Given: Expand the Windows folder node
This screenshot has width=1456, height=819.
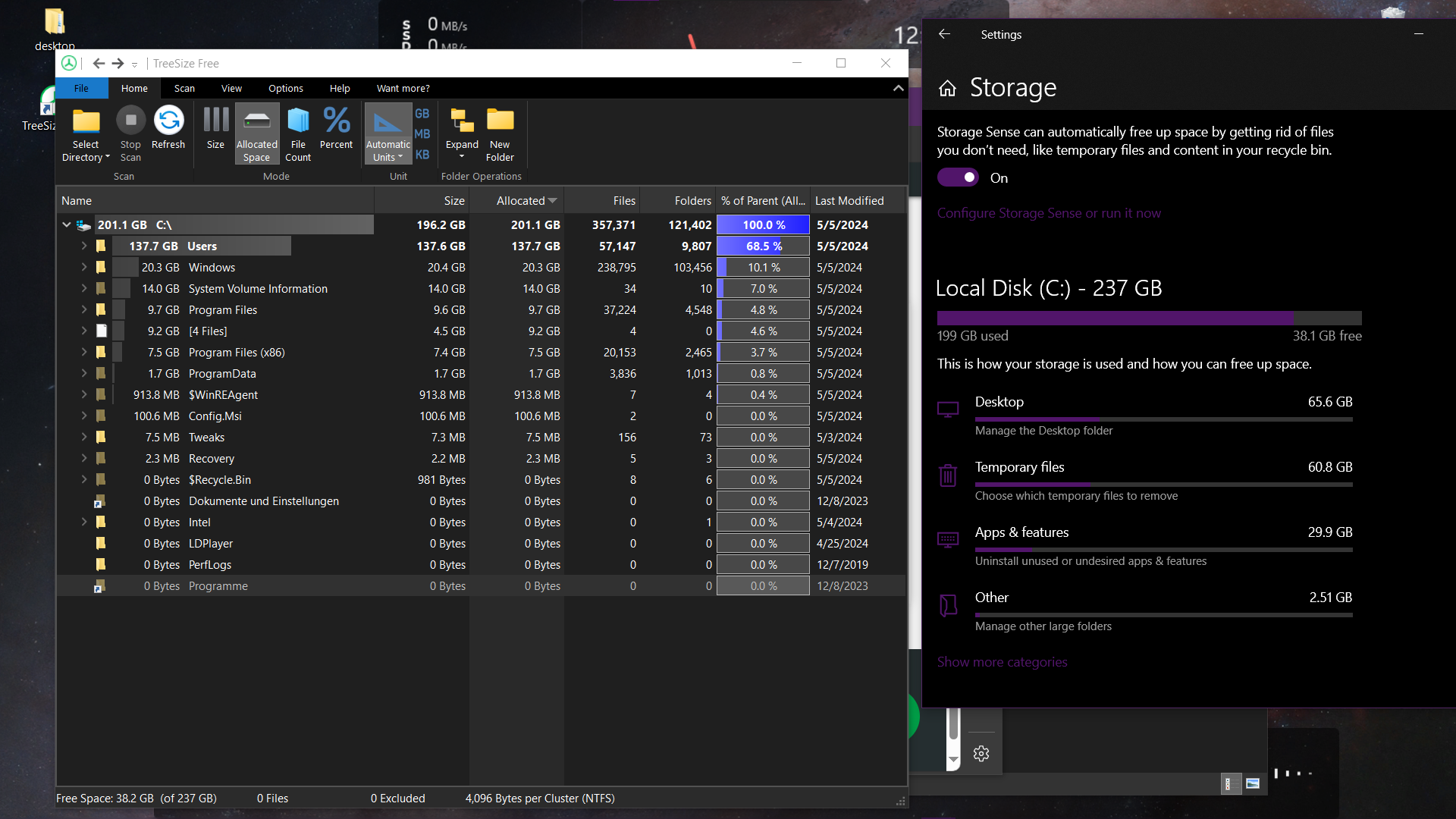Looking at the screenshot, I should pyautogui.click(x=83, y=267).
